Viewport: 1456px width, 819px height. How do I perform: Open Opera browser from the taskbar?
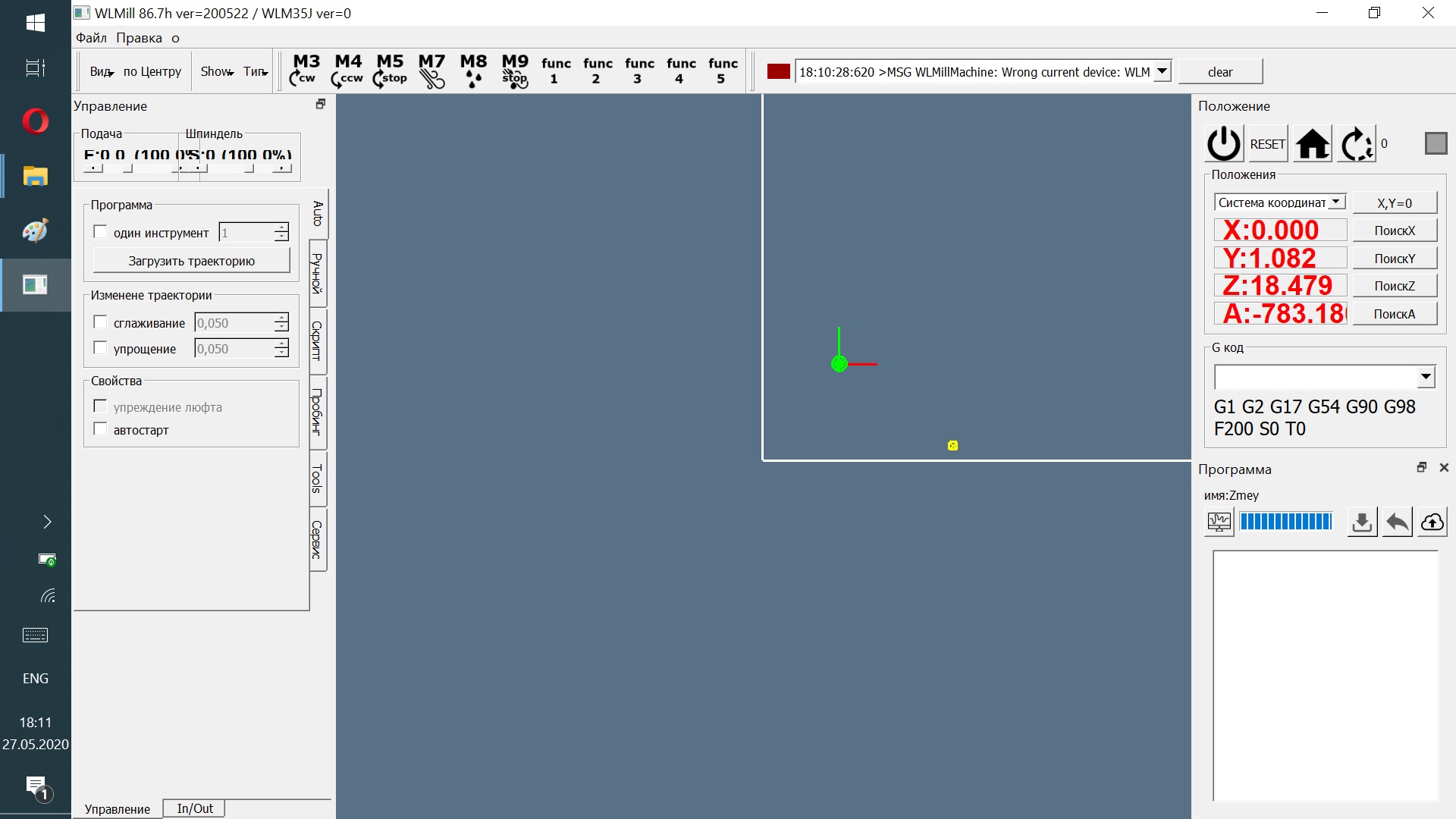[x=35, y=121]
